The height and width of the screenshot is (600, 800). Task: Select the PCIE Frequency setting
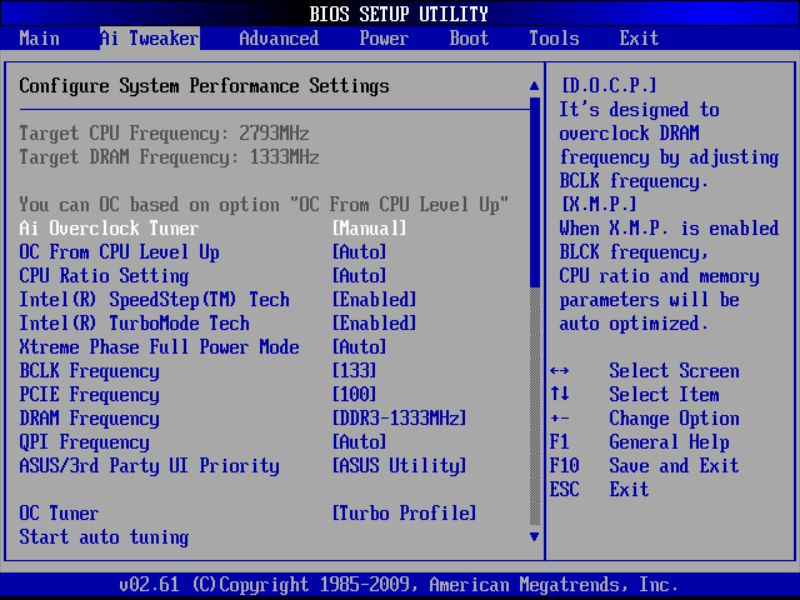click(x=89, y=394)
